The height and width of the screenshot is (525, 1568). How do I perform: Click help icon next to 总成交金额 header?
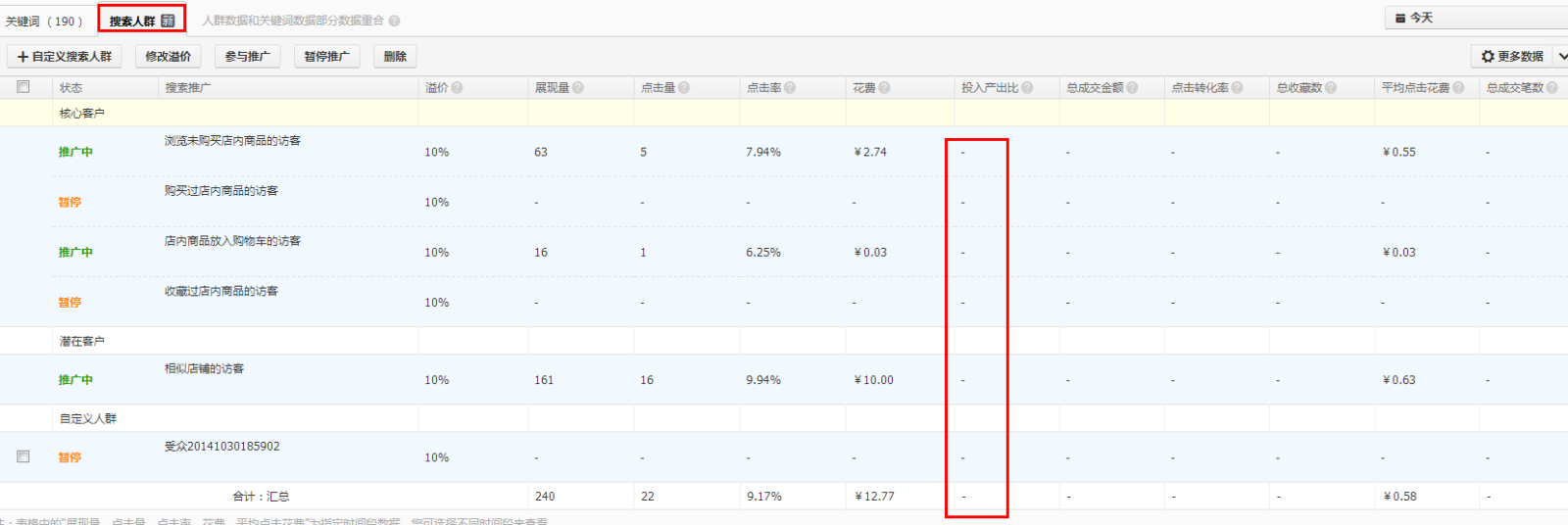(1132, 88)
